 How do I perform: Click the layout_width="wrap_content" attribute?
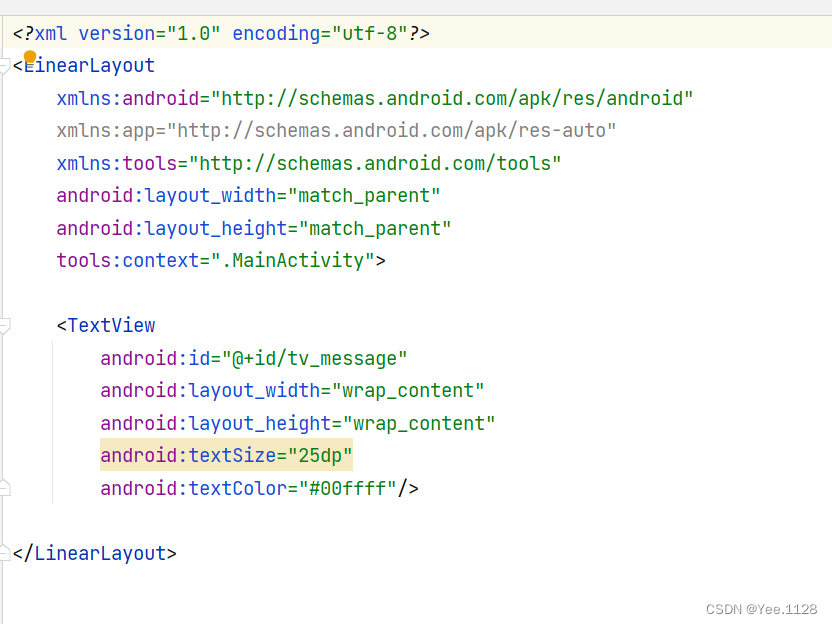tap(292, 391)
